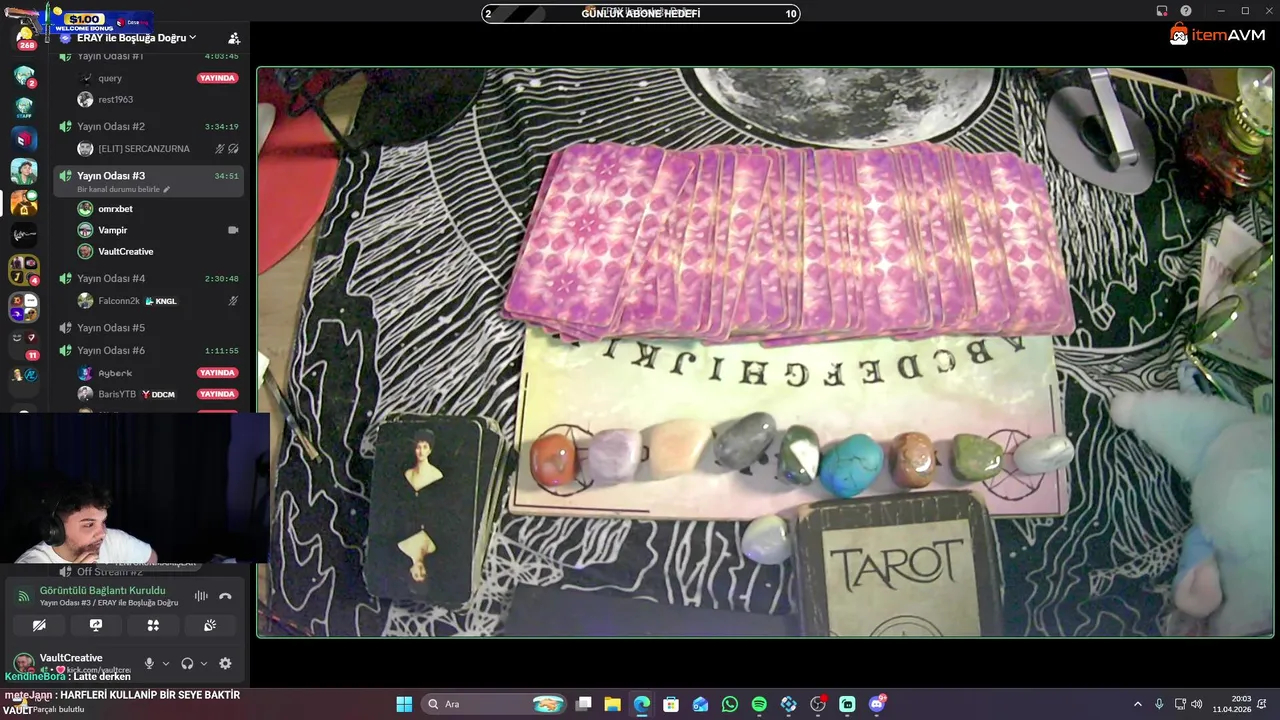Click the share screen button
The image size is (1280, 720).
pos(96,625)
